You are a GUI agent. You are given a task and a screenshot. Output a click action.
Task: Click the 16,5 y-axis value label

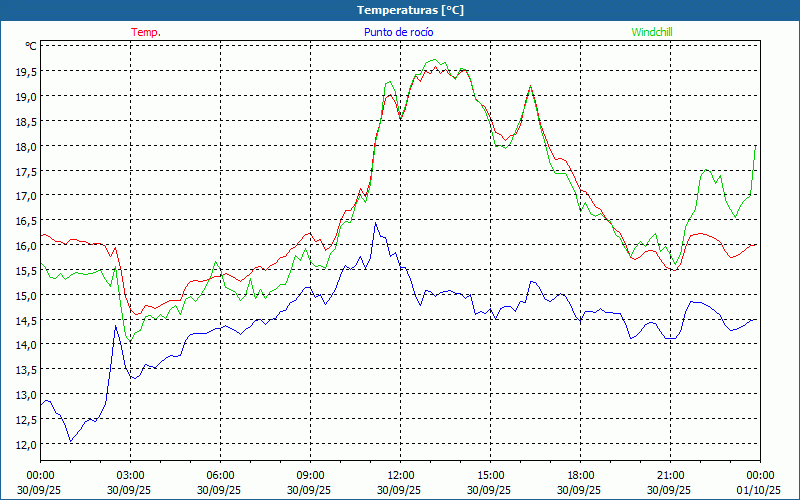point(25,220)
